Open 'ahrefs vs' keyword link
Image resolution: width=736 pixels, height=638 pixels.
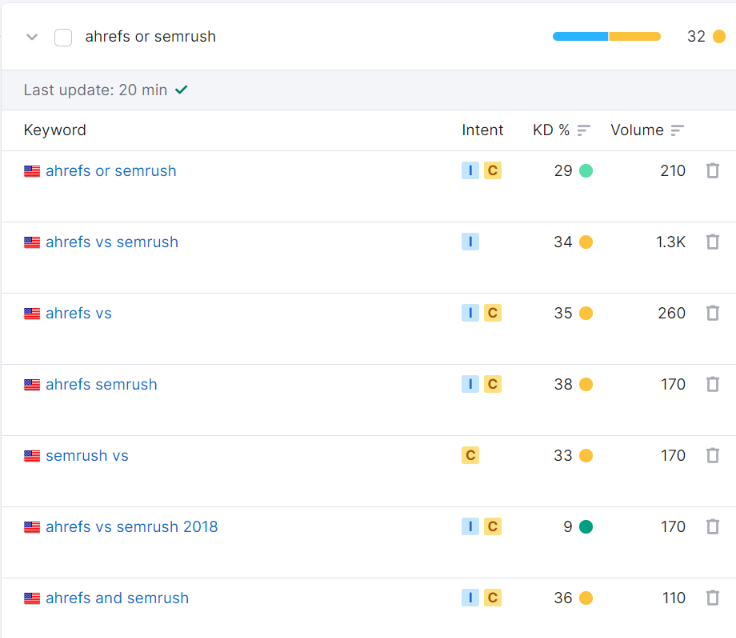(78, 313)
